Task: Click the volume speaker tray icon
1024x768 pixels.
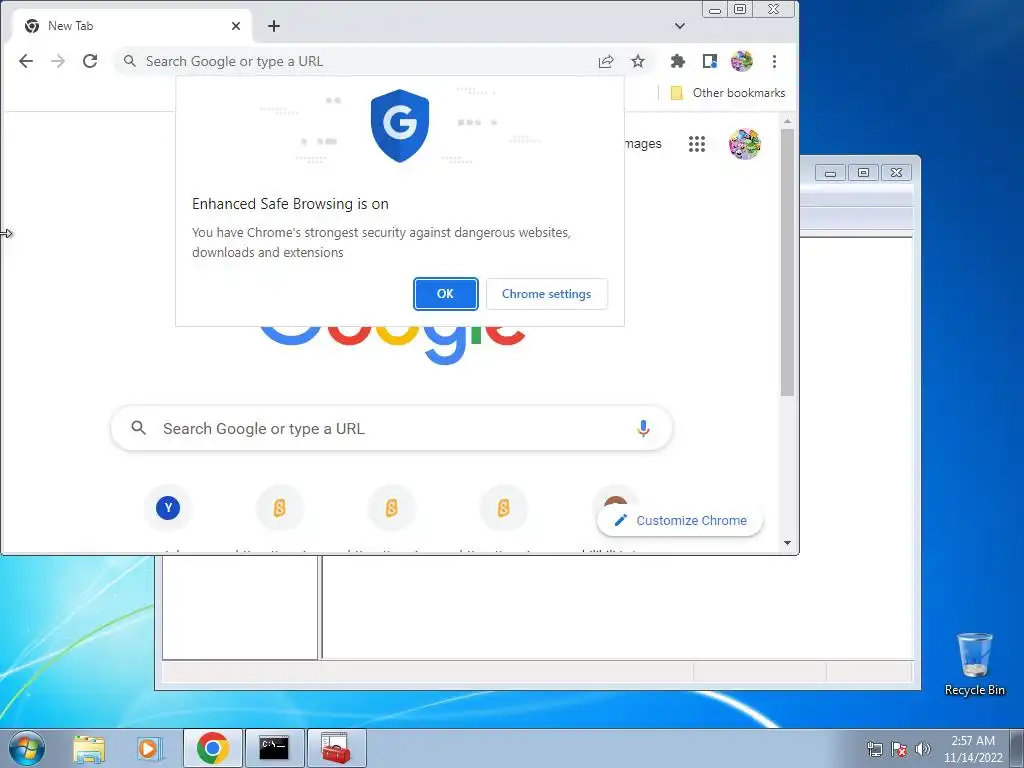Action: point(923,749)
